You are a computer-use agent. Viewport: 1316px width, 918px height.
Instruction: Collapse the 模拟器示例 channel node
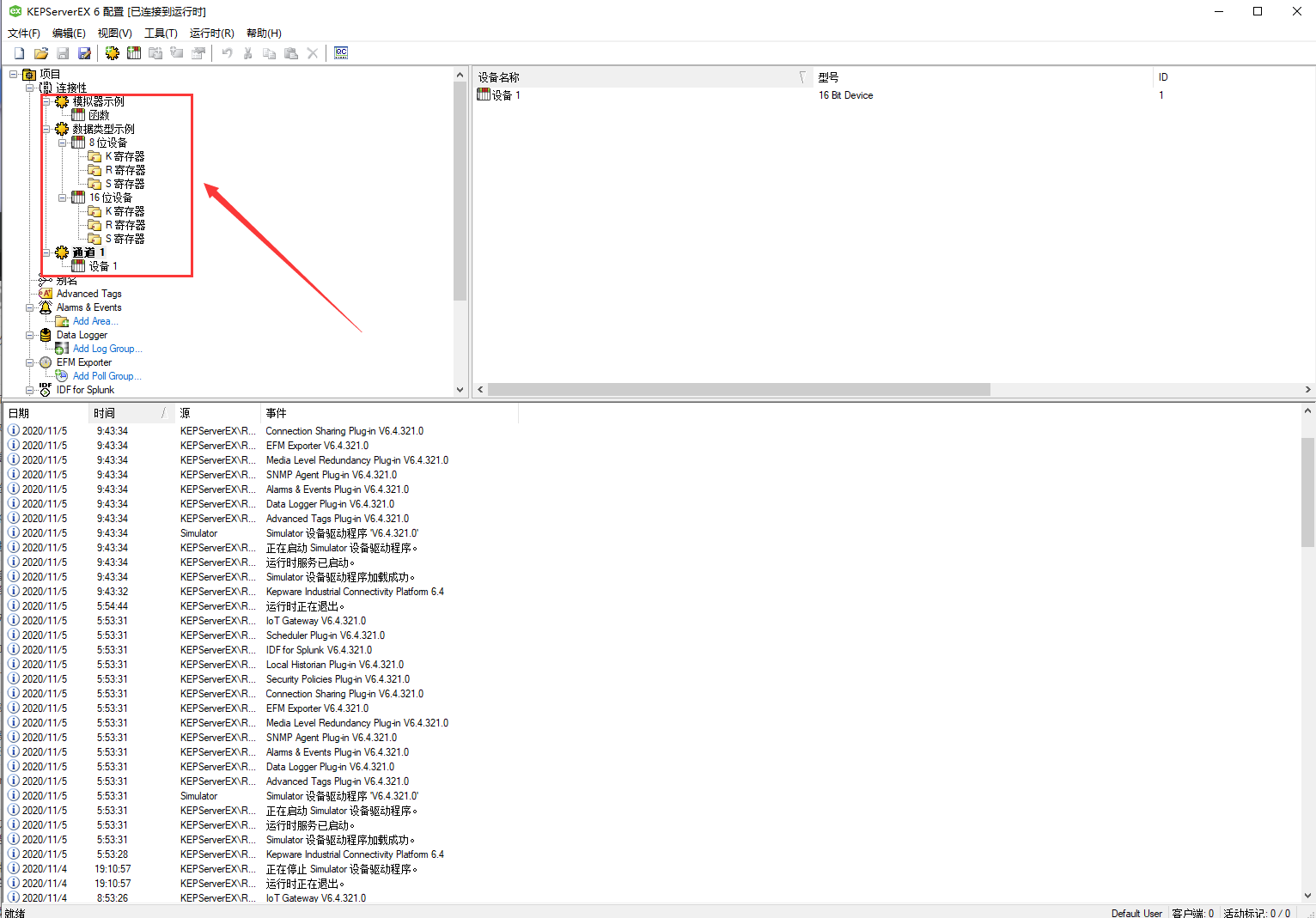(x=46, y=101)
